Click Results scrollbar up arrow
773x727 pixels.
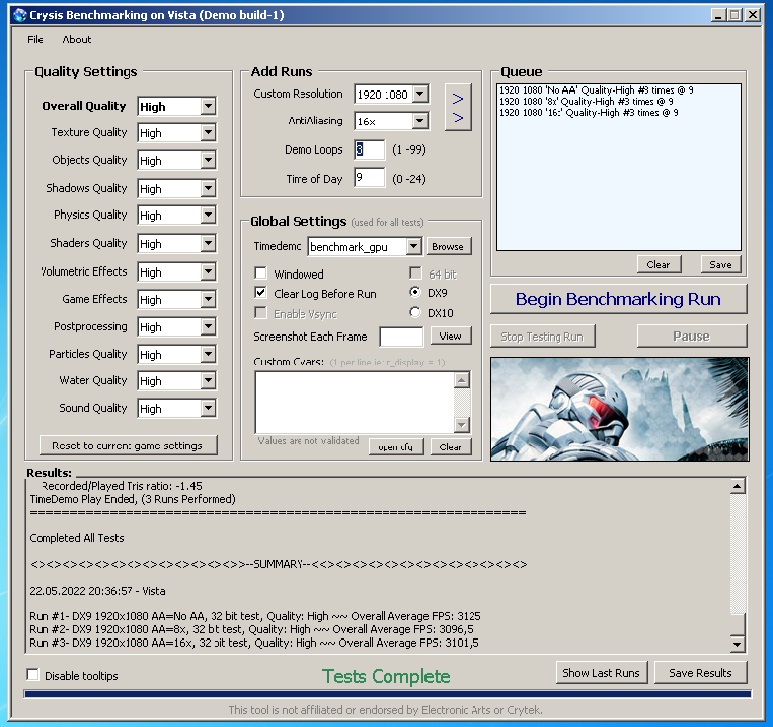coord(737,486)
